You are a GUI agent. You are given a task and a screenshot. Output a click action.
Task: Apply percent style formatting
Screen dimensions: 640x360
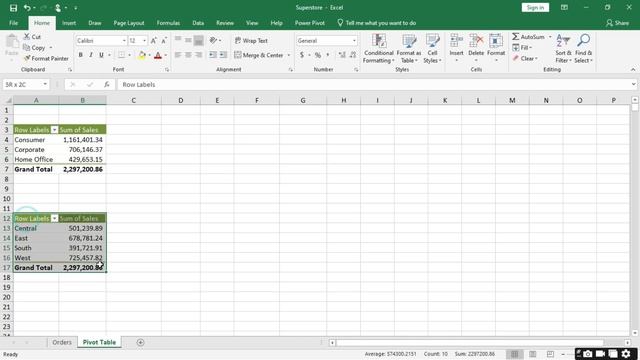click(318, 55)
